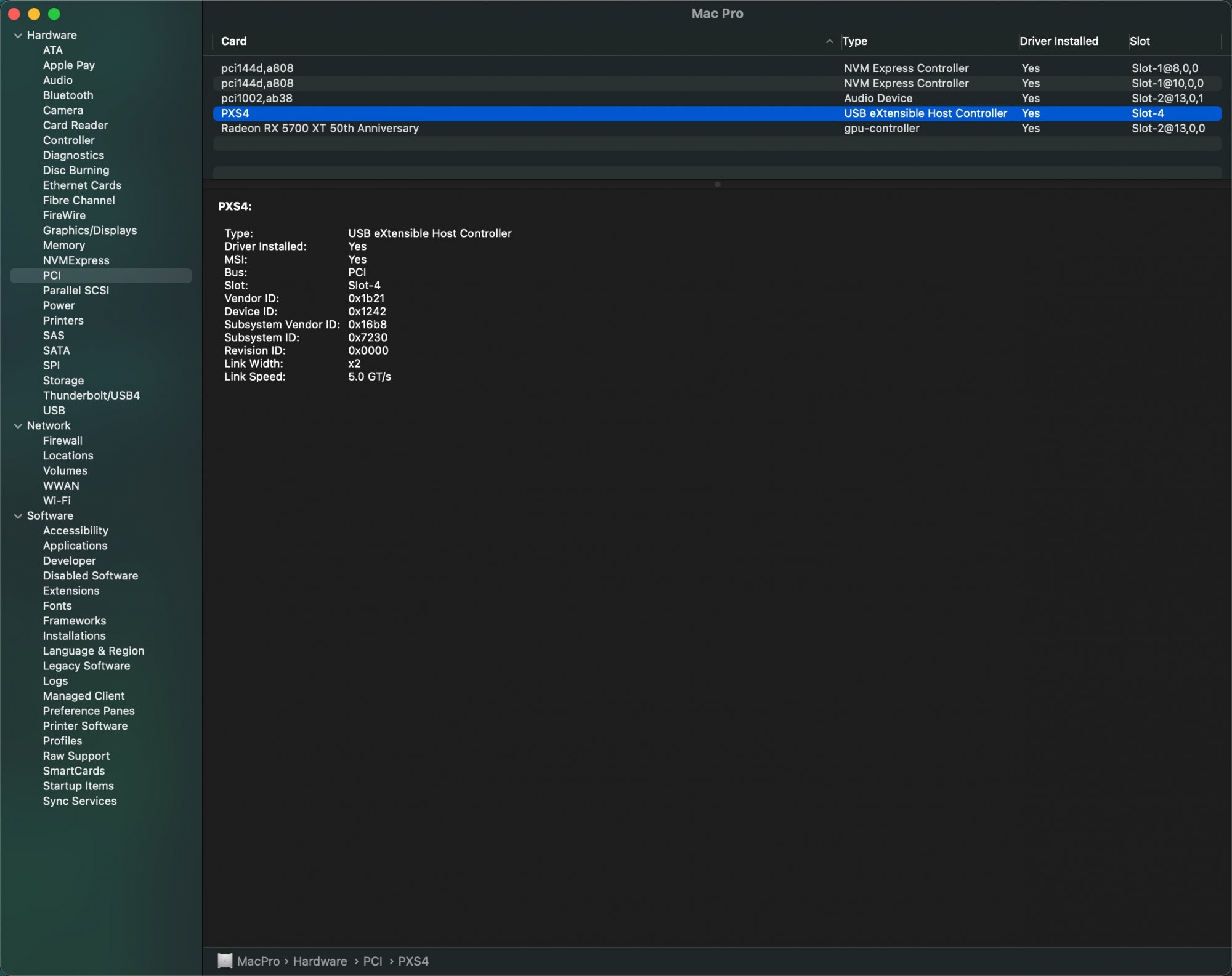The image size is (1232, 976).
Task: Select the pci1002,ab38 Audio Device row
Action: point(257,98)
